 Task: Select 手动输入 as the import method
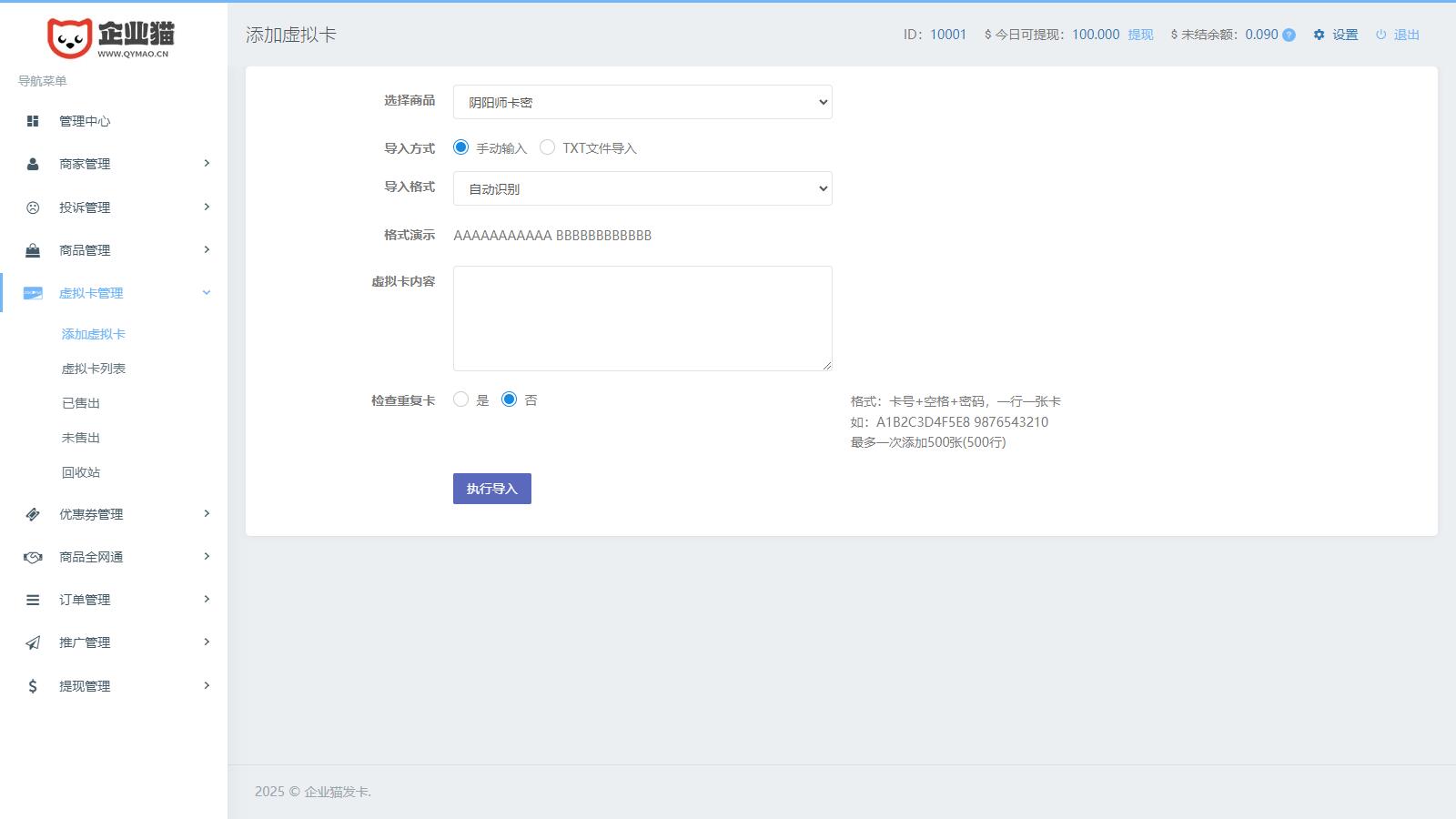click(x=461, y=147)
